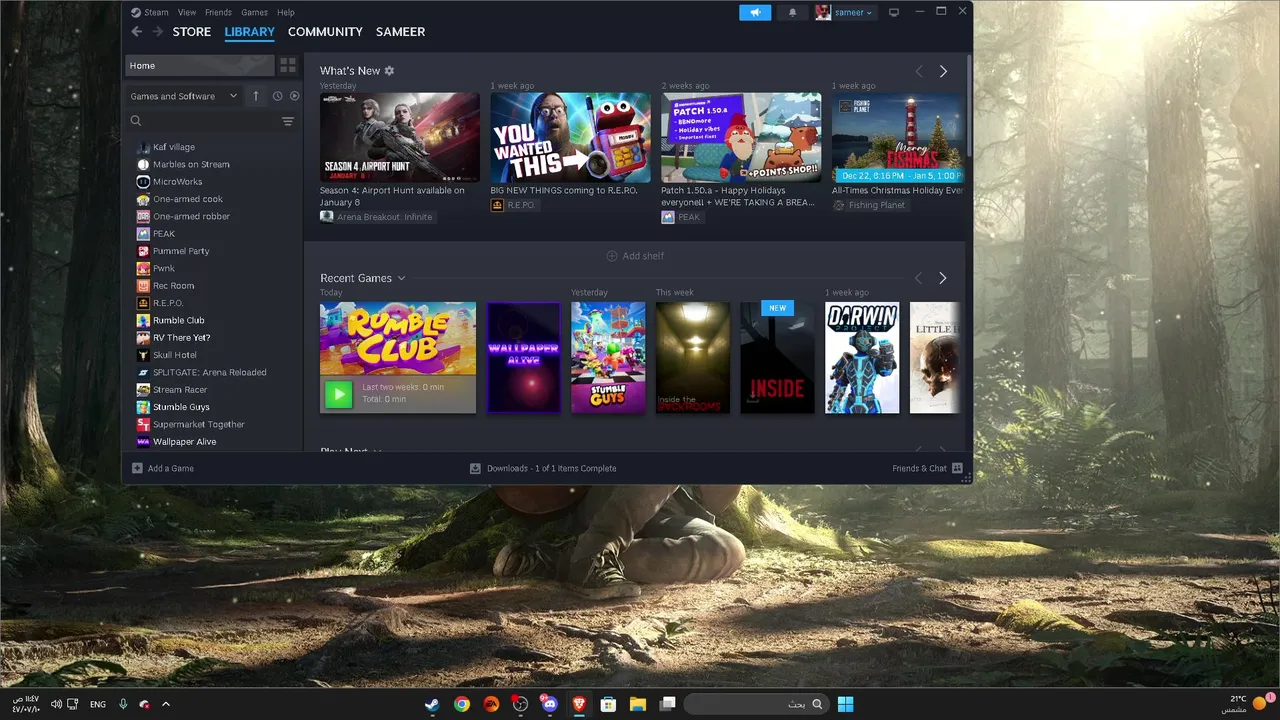
Task: Open the View menu
Action: click(187, 12)
